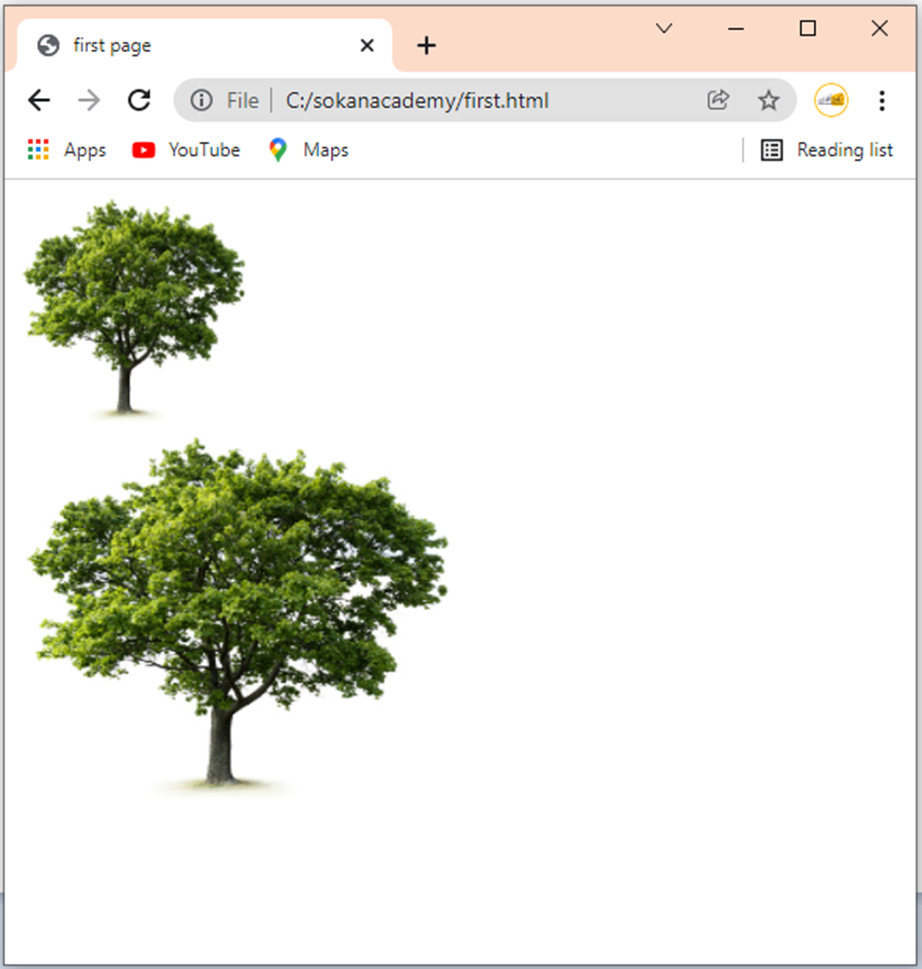Screen dimensions: 922x969
Task: Select the 'first page' tab
Action: (x=205, y=45)
